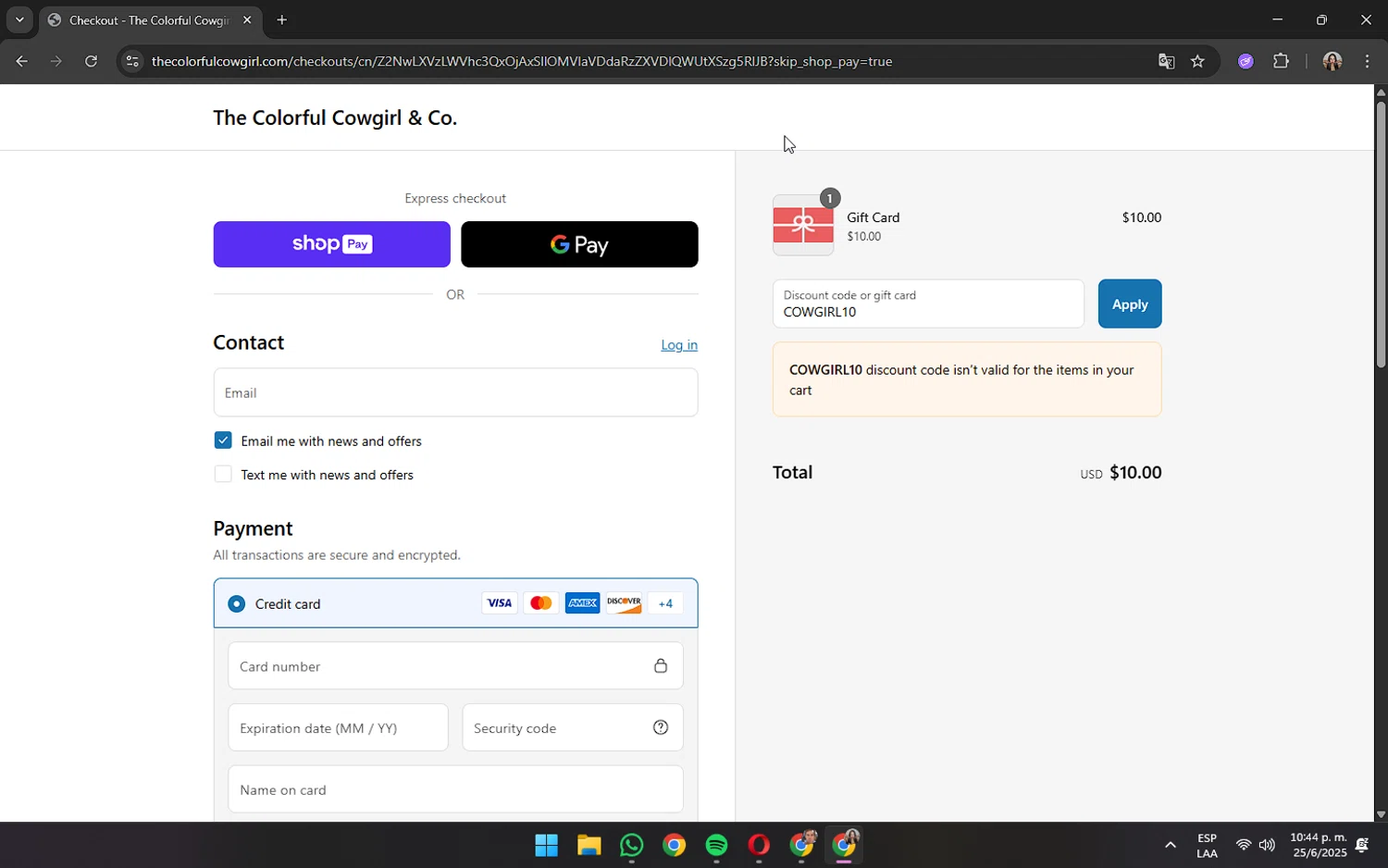
Task: Show hidden system tray icons
Action: click(x=1170, y=845)
